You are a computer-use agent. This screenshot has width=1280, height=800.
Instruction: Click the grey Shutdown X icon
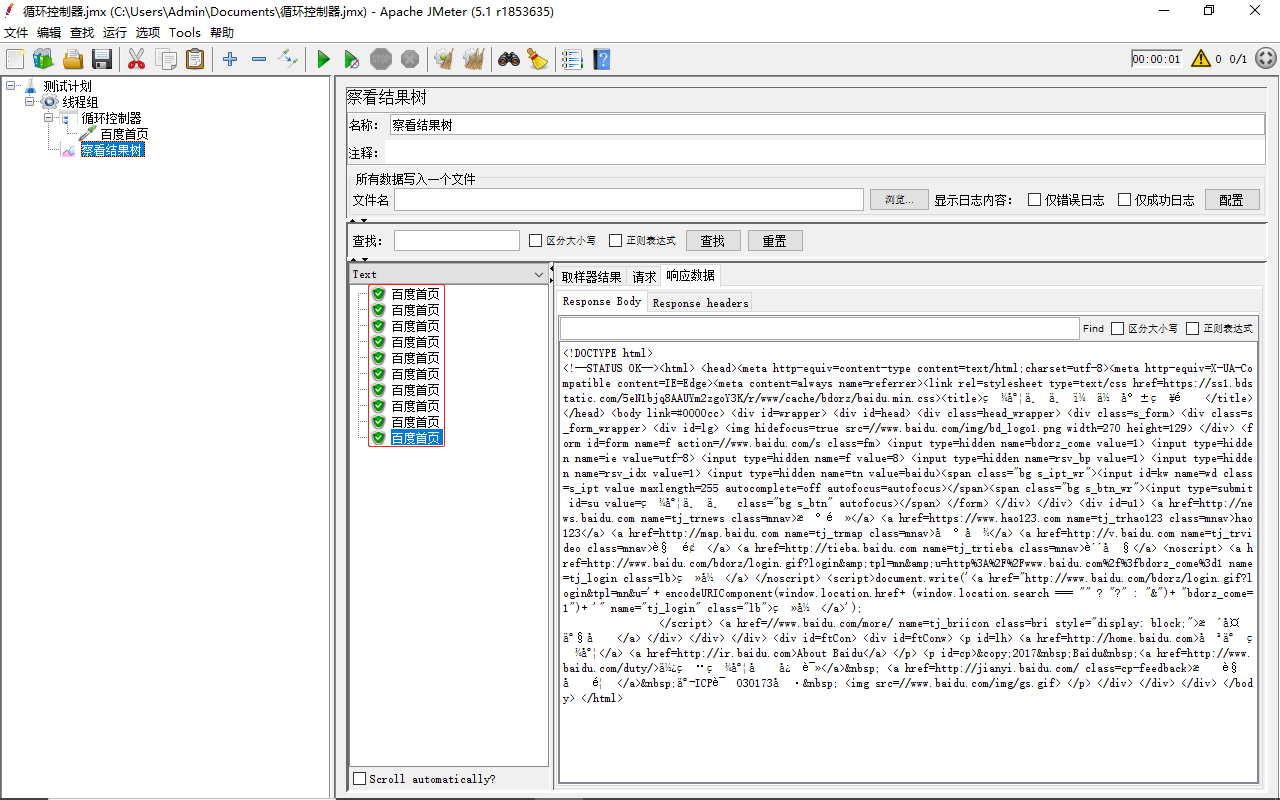(410, 59)
